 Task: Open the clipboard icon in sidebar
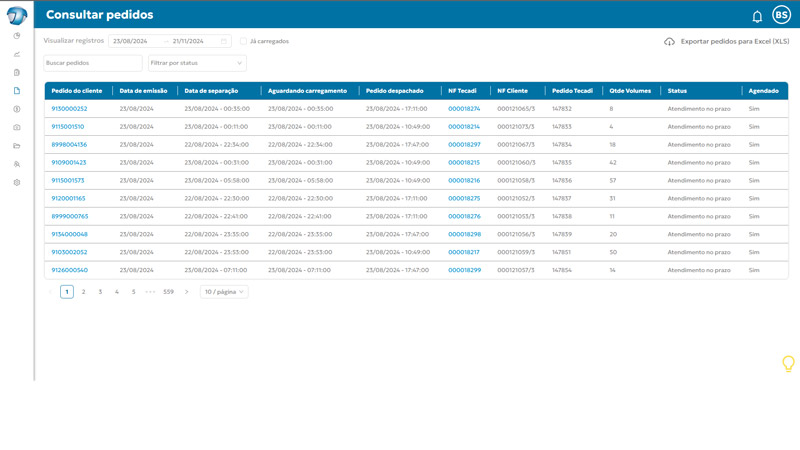point(17,72)
